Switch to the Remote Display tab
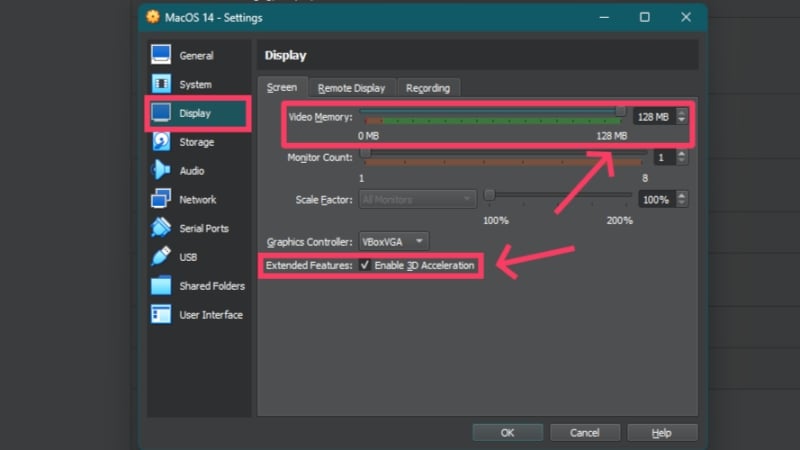 coord(352,88)
